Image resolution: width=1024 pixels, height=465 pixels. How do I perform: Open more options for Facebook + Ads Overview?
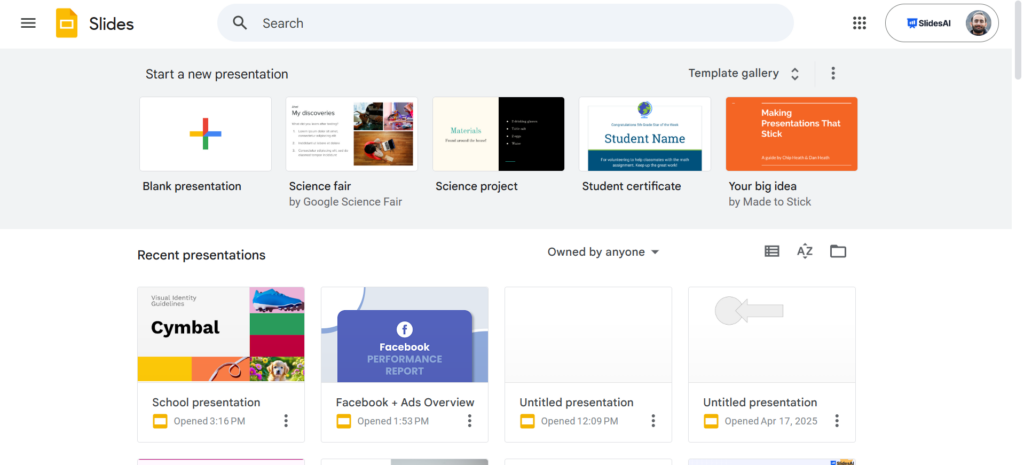(x=470, y=421)
